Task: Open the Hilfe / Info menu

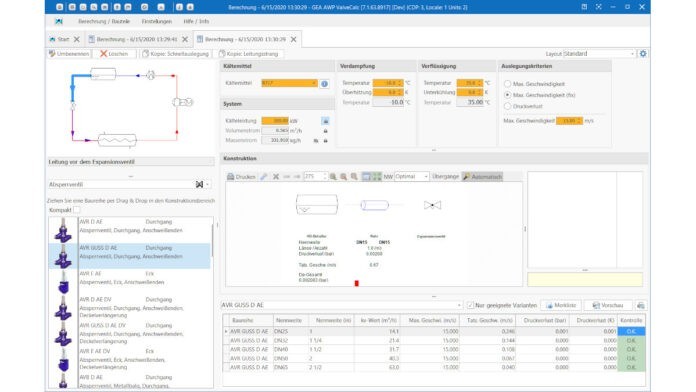Action: (196, 21)
